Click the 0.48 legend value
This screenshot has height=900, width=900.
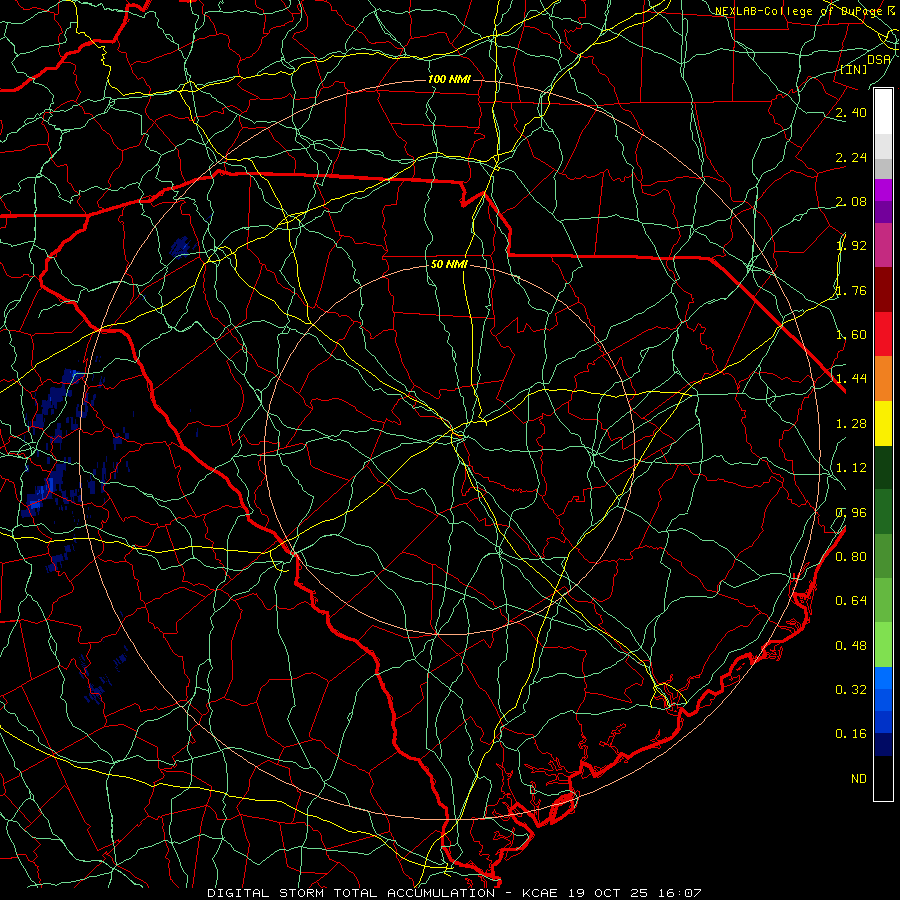tap(851, 646)
